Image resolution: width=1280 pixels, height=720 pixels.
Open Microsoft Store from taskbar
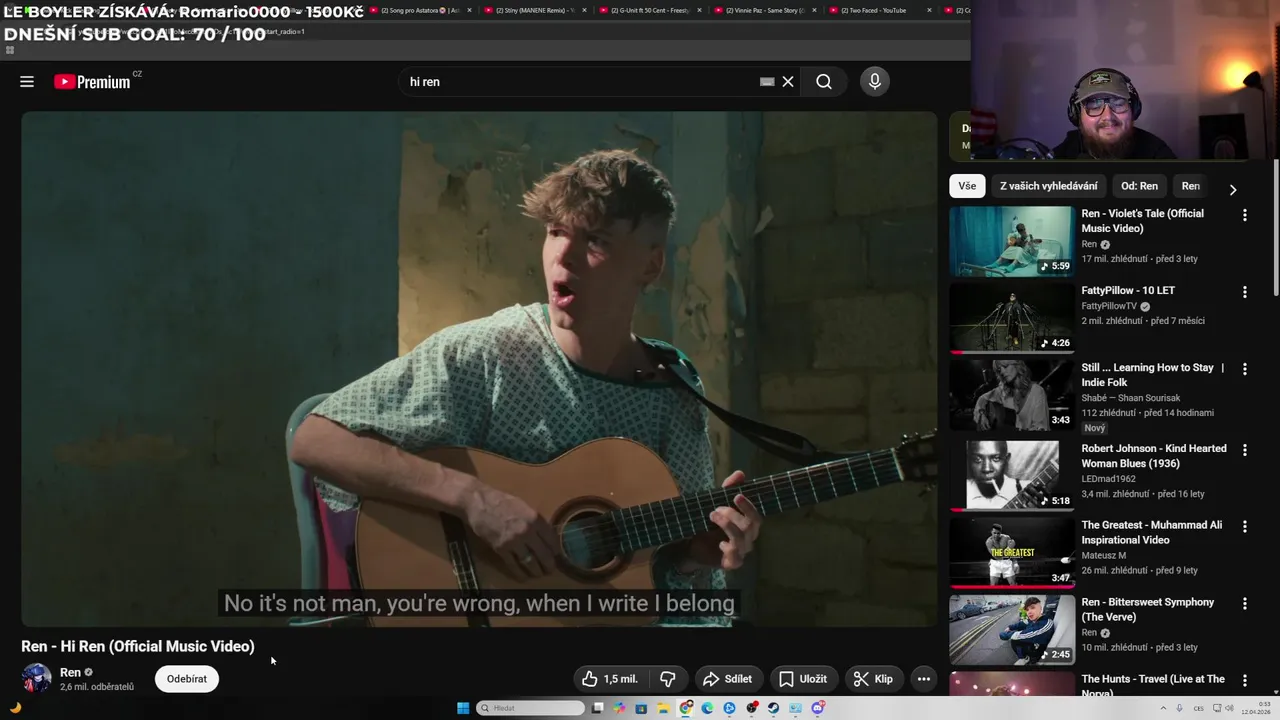pyautogui.click(x=641, y=708)
